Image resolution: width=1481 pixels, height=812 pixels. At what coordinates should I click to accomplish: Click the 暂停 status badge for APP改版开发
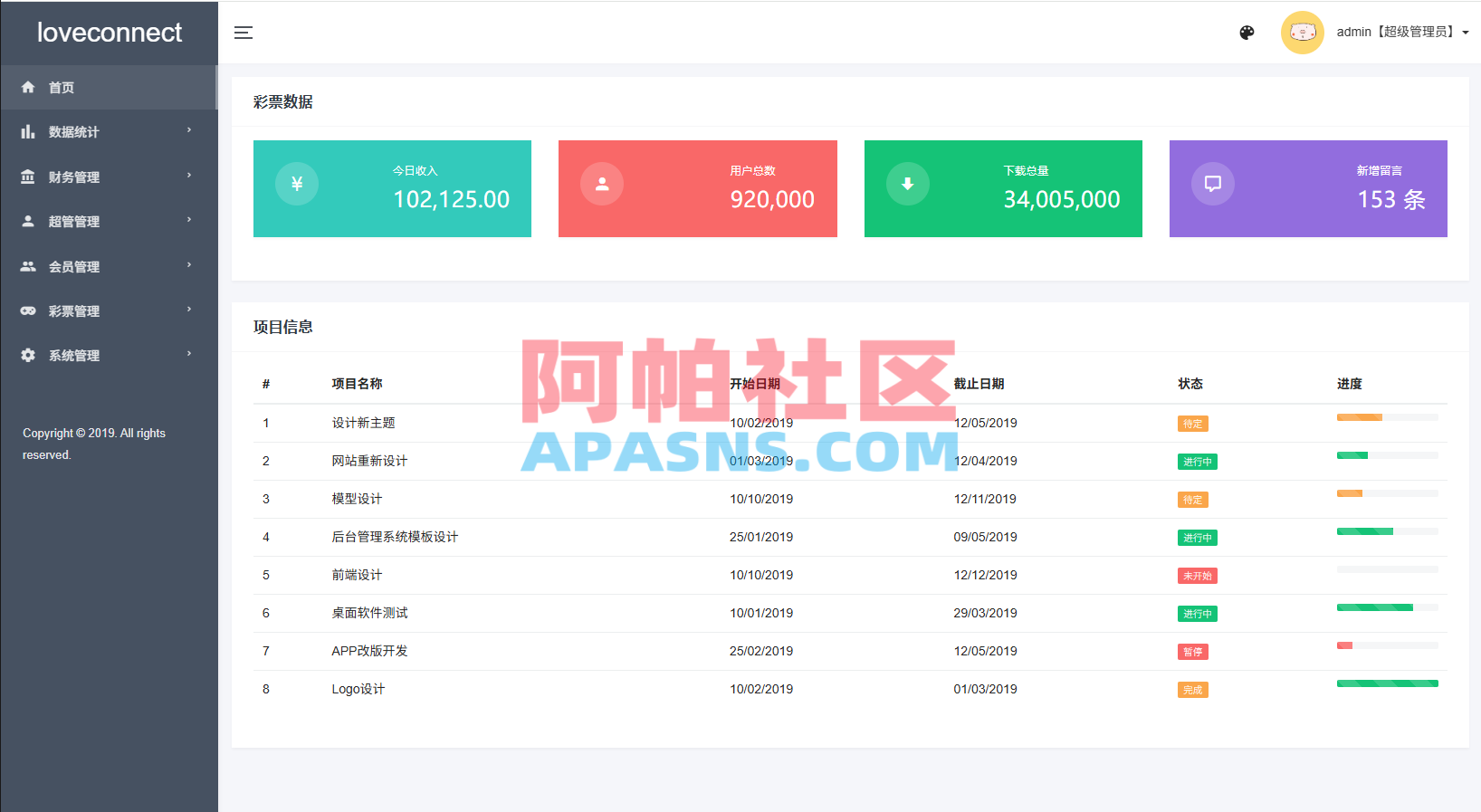pos(1193,652)
